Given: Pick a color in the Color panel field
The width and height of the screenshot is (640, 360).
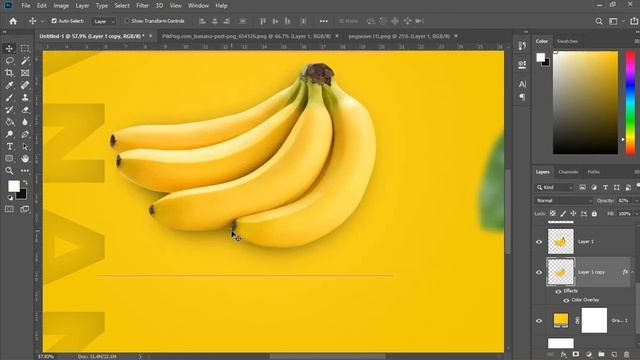Looking at the screenshot, I should [x=585, y=102].
